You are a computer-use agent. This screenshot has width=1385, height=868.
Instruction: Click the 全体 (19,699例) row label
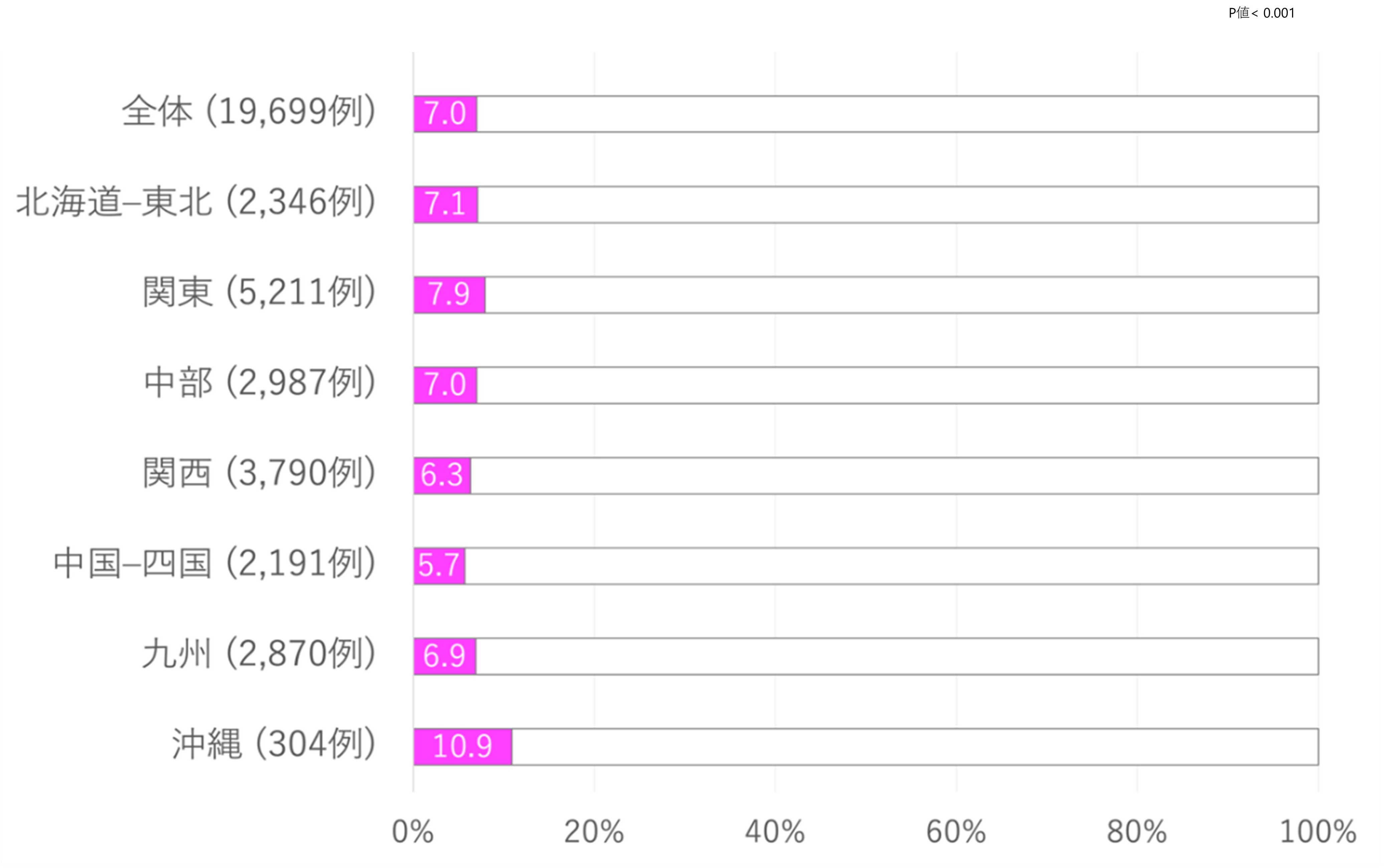(x=248, y=111)
